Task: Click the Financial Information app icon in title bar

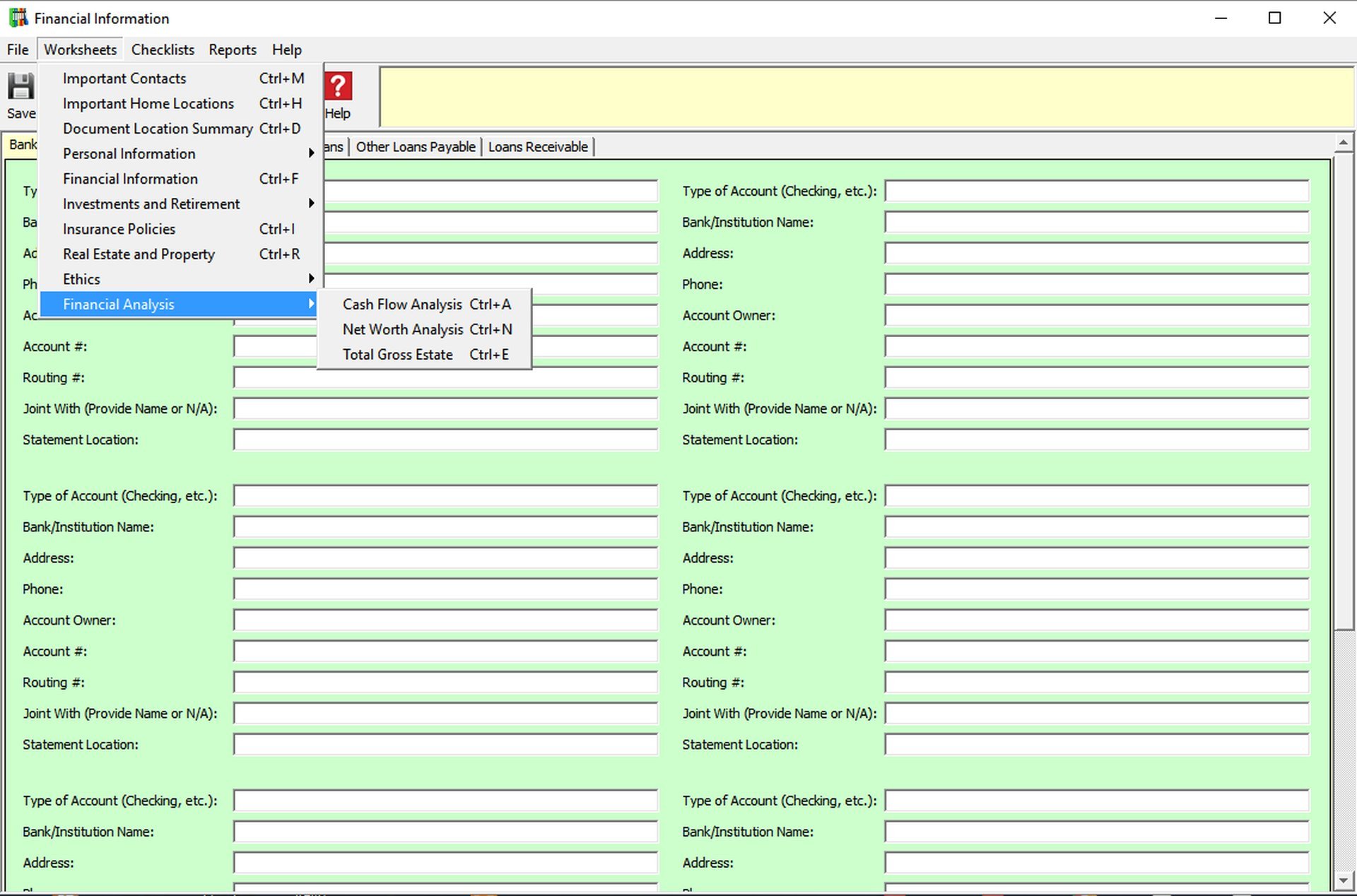Action: tap(18, 18)
